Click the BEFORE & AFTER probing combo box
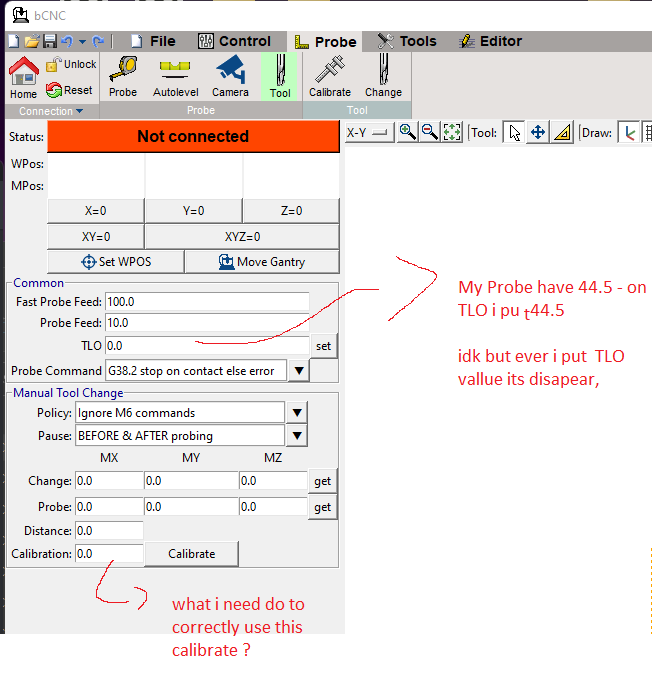The height and width of the screenshot is (691, 652). (x=180, y=436)
